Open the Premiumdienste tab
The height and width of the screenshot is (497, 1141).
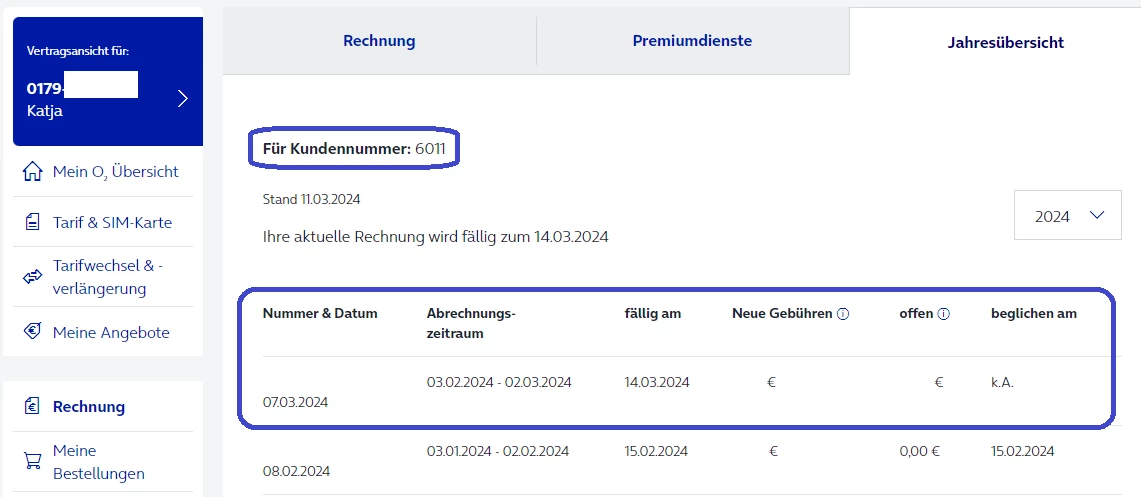tap(692, 41)
